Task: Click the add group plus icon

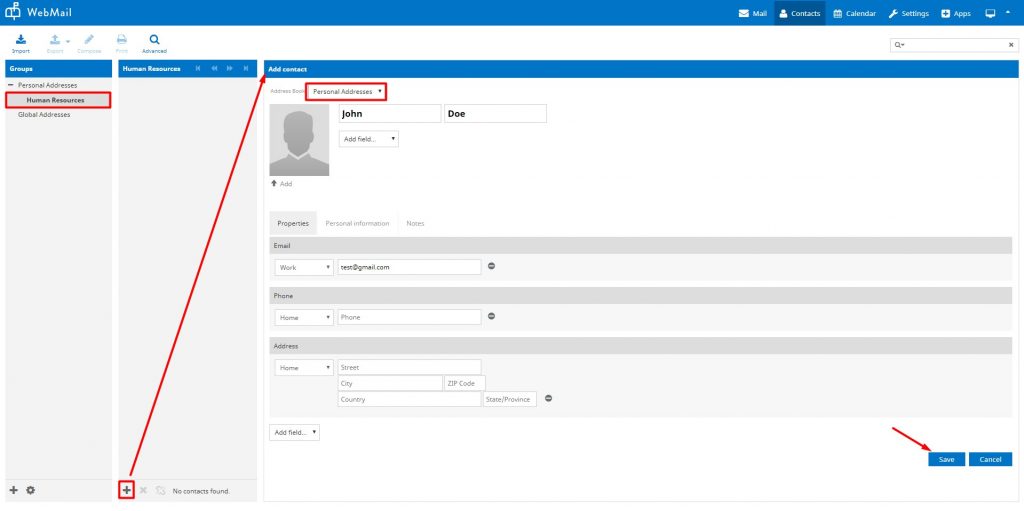Action: pyautogui.click(x=14, y=490)
